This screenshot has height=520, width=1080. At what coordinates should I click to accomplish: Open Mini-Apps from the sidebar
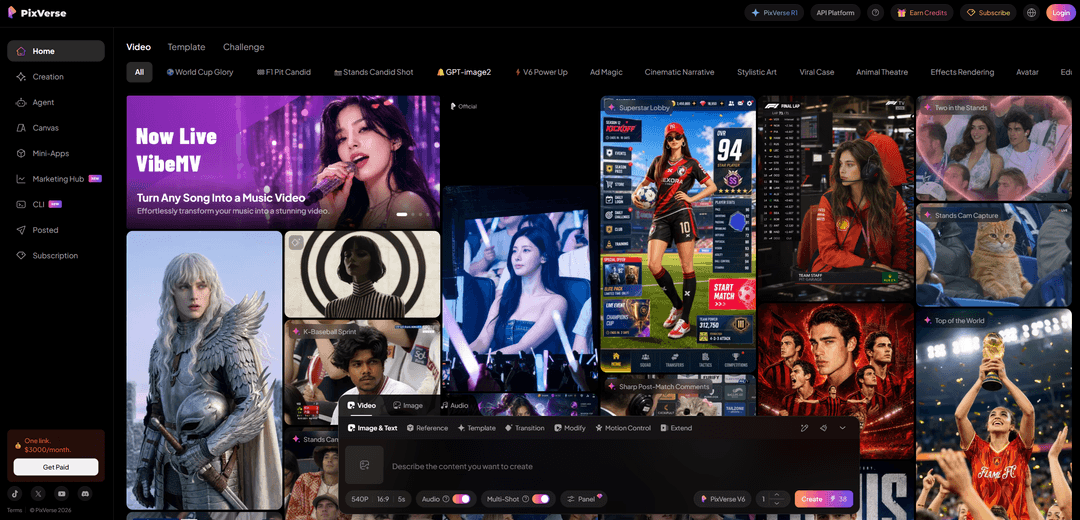coord(56,153)
